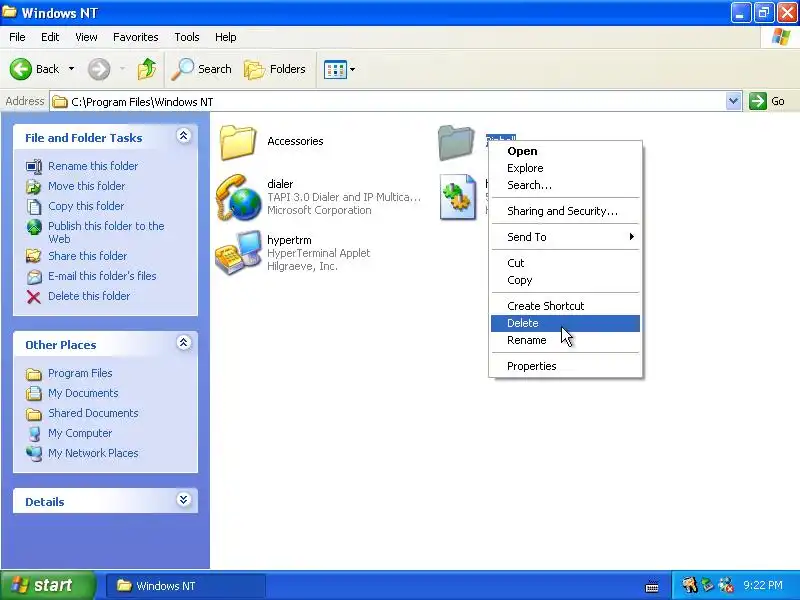Image resolution: width=800 pixels, height=600 pixels.
Task: Click the E-mail envelope icon
Action: click(x=34, y=276)
